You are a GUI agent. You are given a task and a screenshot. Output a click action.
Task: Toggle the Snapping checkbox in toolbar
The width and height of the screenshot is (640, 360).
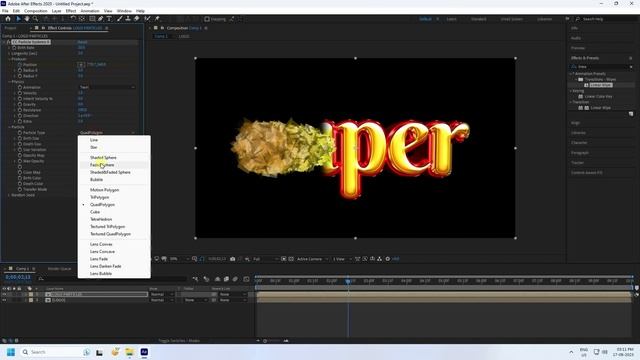point(207,19)
